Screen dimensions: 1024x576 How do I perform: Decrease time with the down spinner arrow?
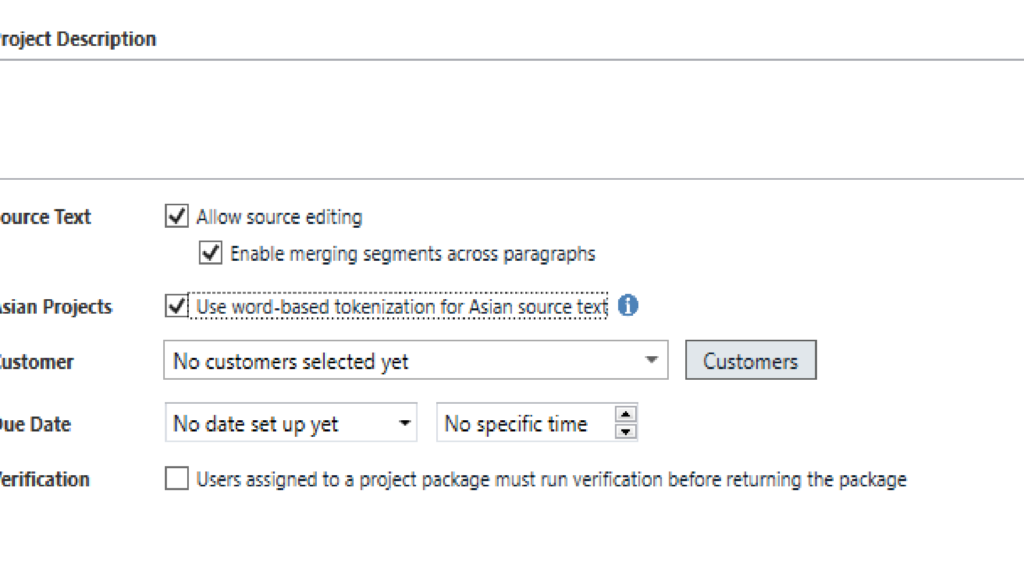coord(626,432)
